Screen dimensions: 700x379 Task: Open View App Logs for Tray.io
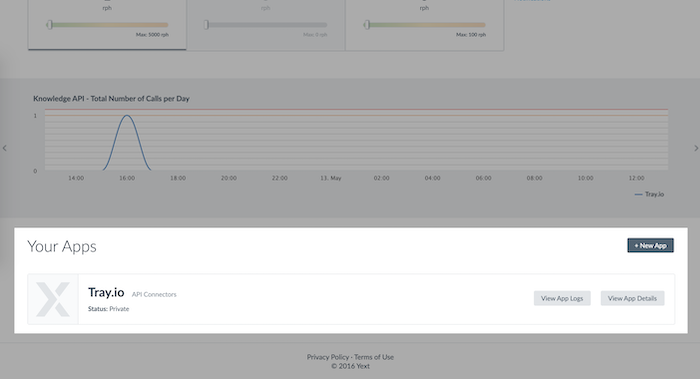point(562,298)
